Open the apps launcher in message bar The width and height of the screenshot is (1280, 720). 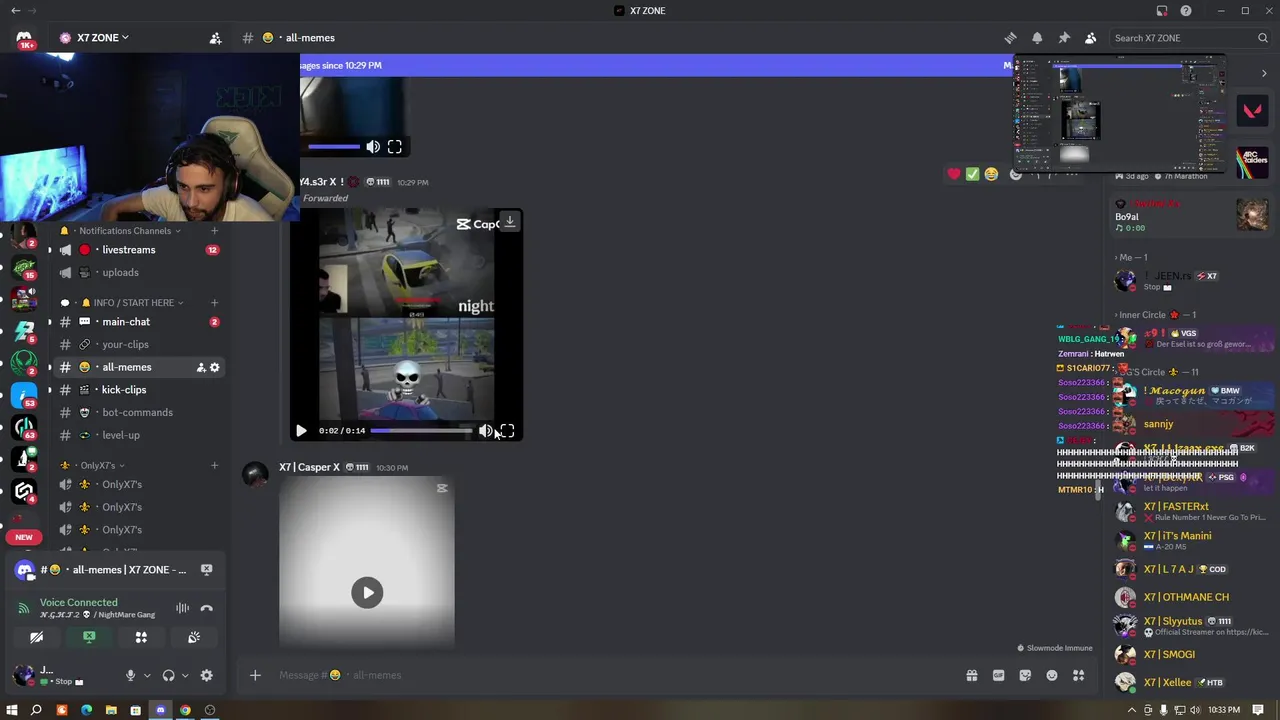coord(1078,675)
